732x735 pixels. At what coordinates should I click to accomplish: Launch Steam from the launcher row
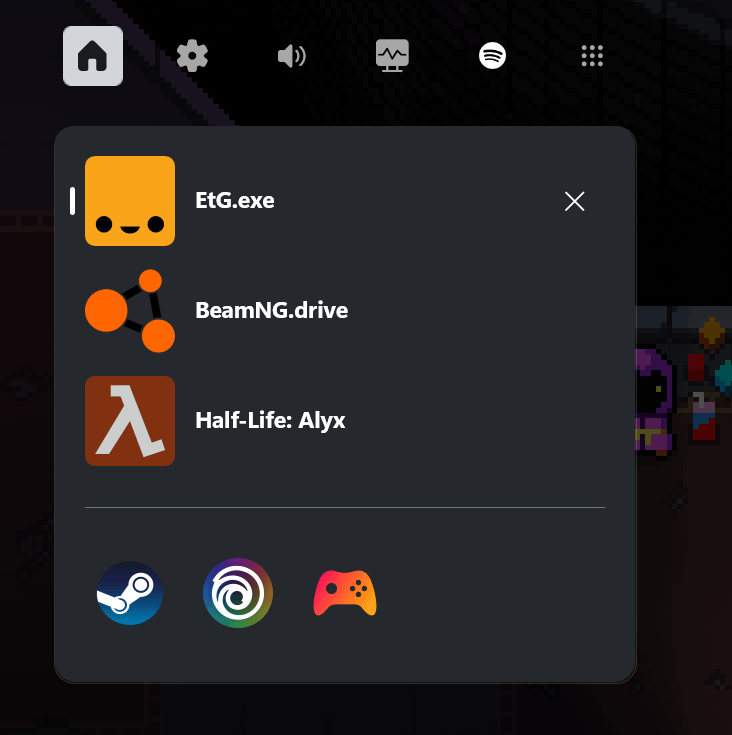click(130, 593)
